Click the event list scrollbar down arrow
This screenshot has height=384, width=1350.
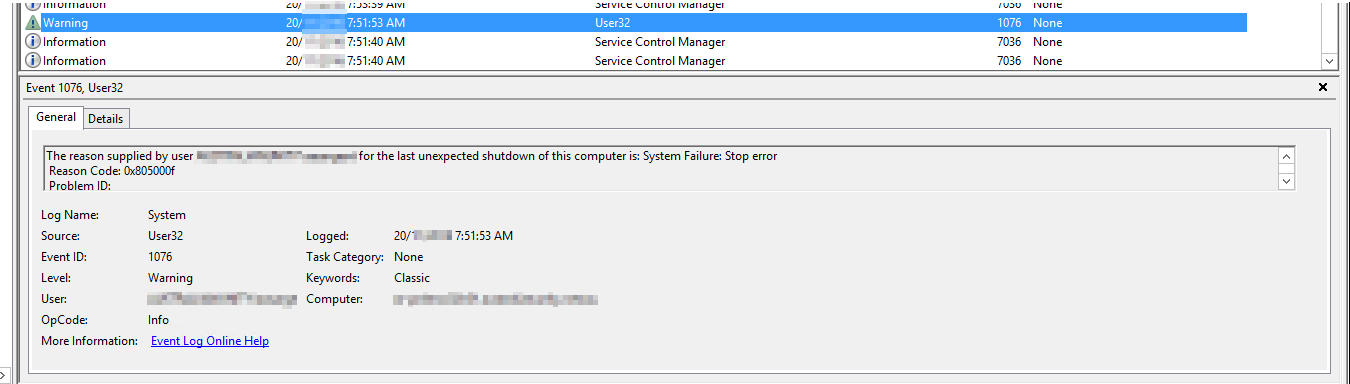1329,61
